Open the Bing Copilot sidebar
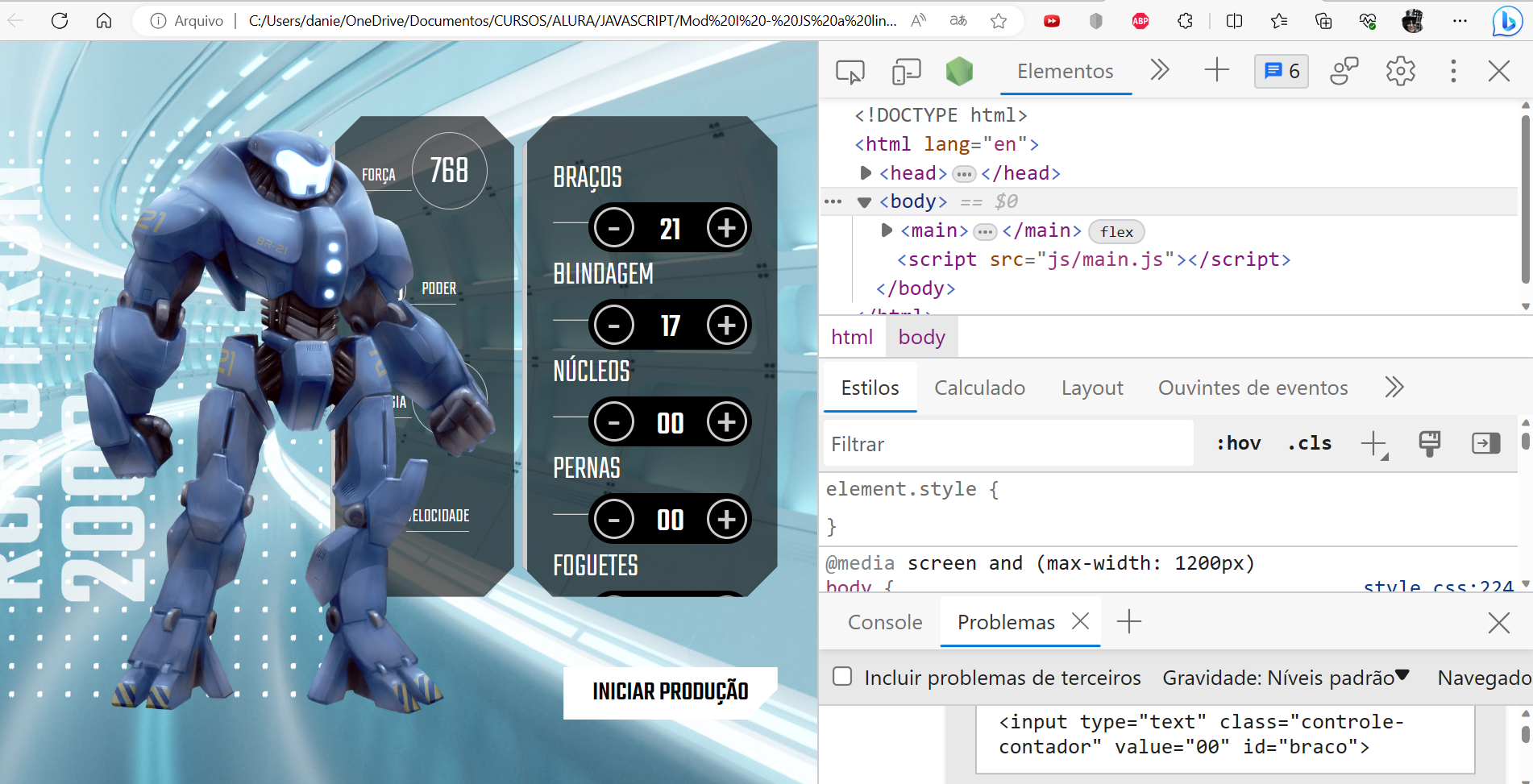1533x784 pixels. pos(1506,21)
